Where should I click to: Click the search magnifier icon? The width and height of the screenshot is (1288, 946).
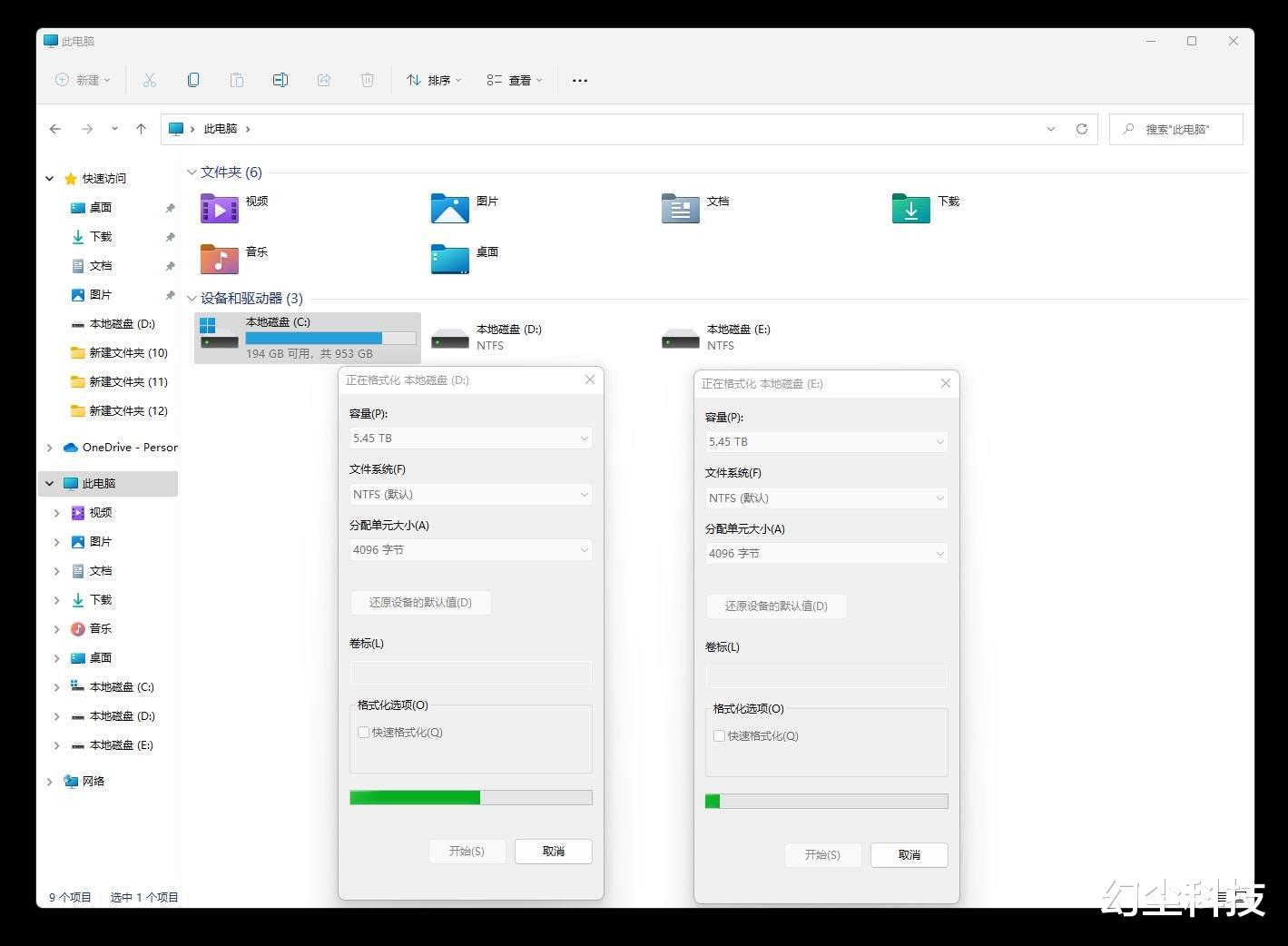[1128, 129]
